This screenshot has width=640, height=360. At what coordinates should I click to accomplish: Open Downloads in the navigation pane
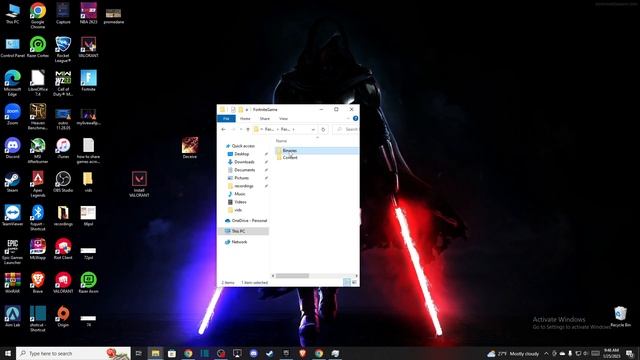pyautogui.click(x=241, y=162)
